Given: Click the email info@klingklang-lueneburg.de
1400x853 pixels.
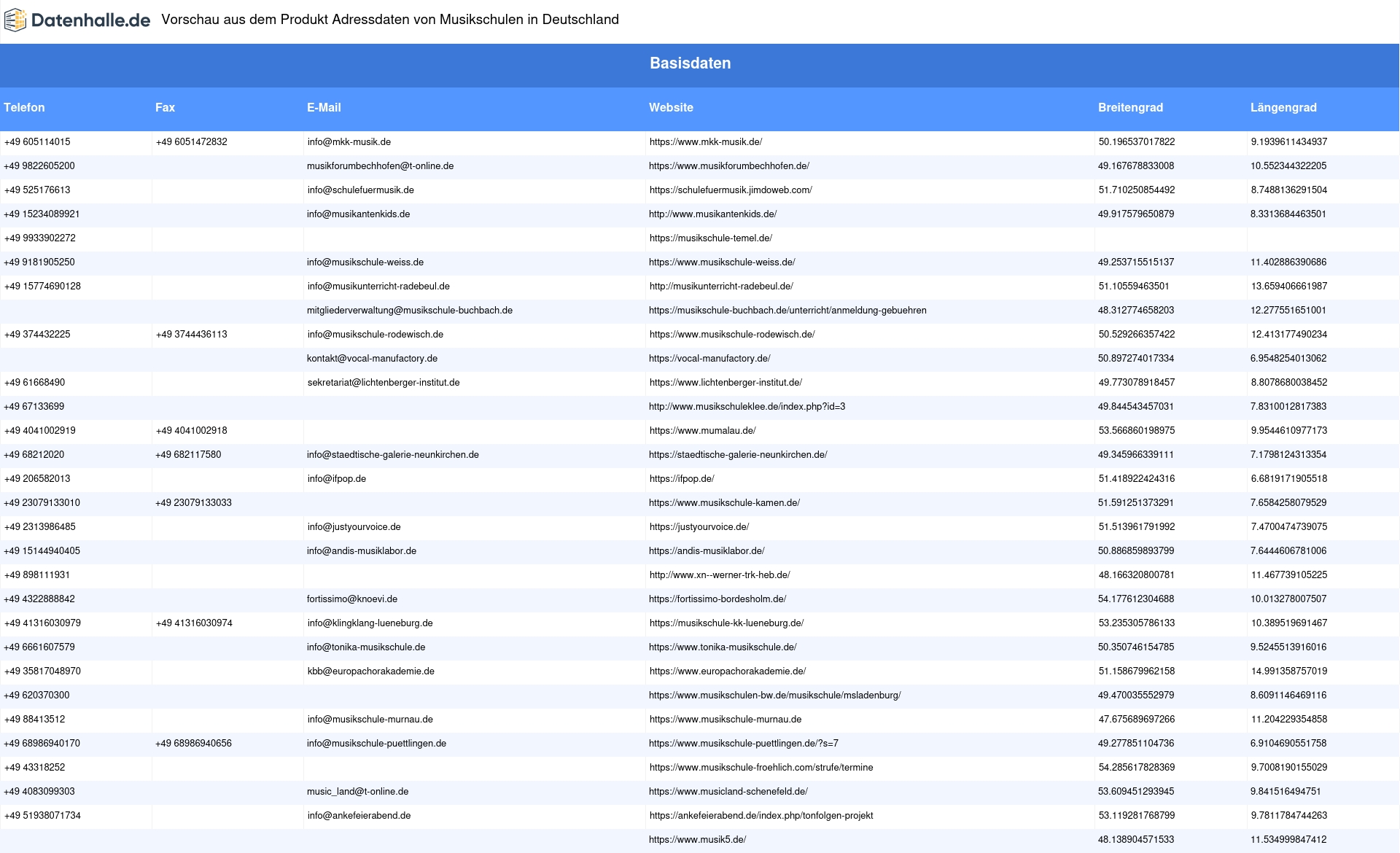Looking at the screenshot, I should pos(370,623).
